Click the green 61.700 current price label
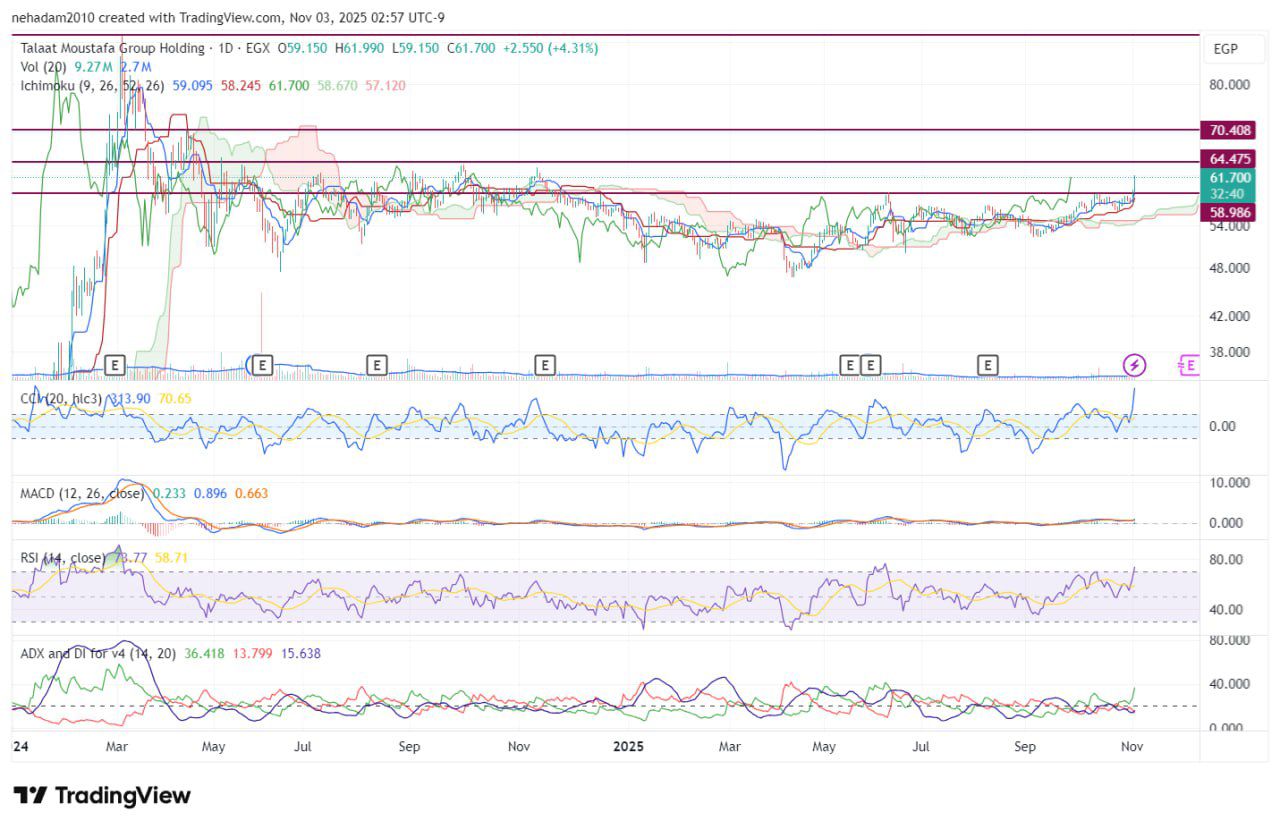Screen dimensions: 1280x829 pyautogui.click(x=1230, y=178)
